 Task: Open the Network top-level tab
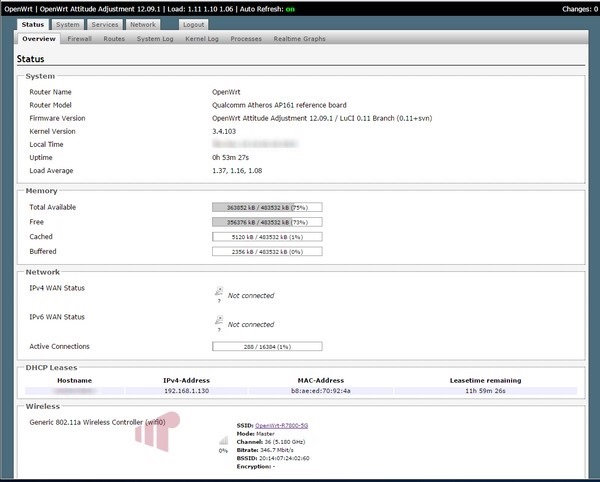pos(143,24)
